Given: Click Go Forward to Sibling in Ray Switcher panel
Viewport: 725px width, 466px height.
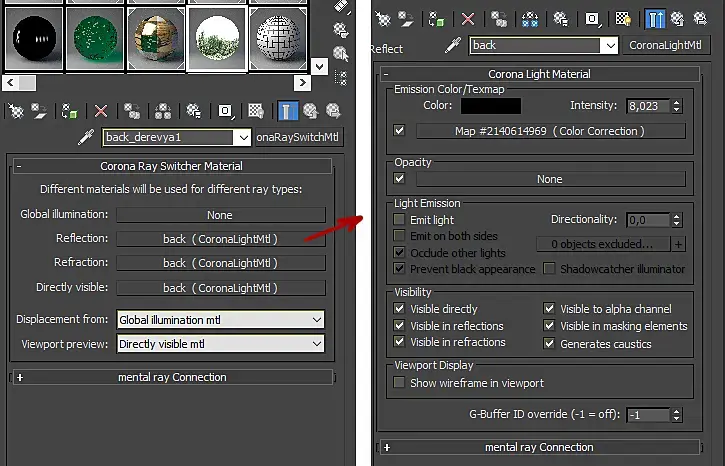Looking at the screenshot, I should 333,111.
